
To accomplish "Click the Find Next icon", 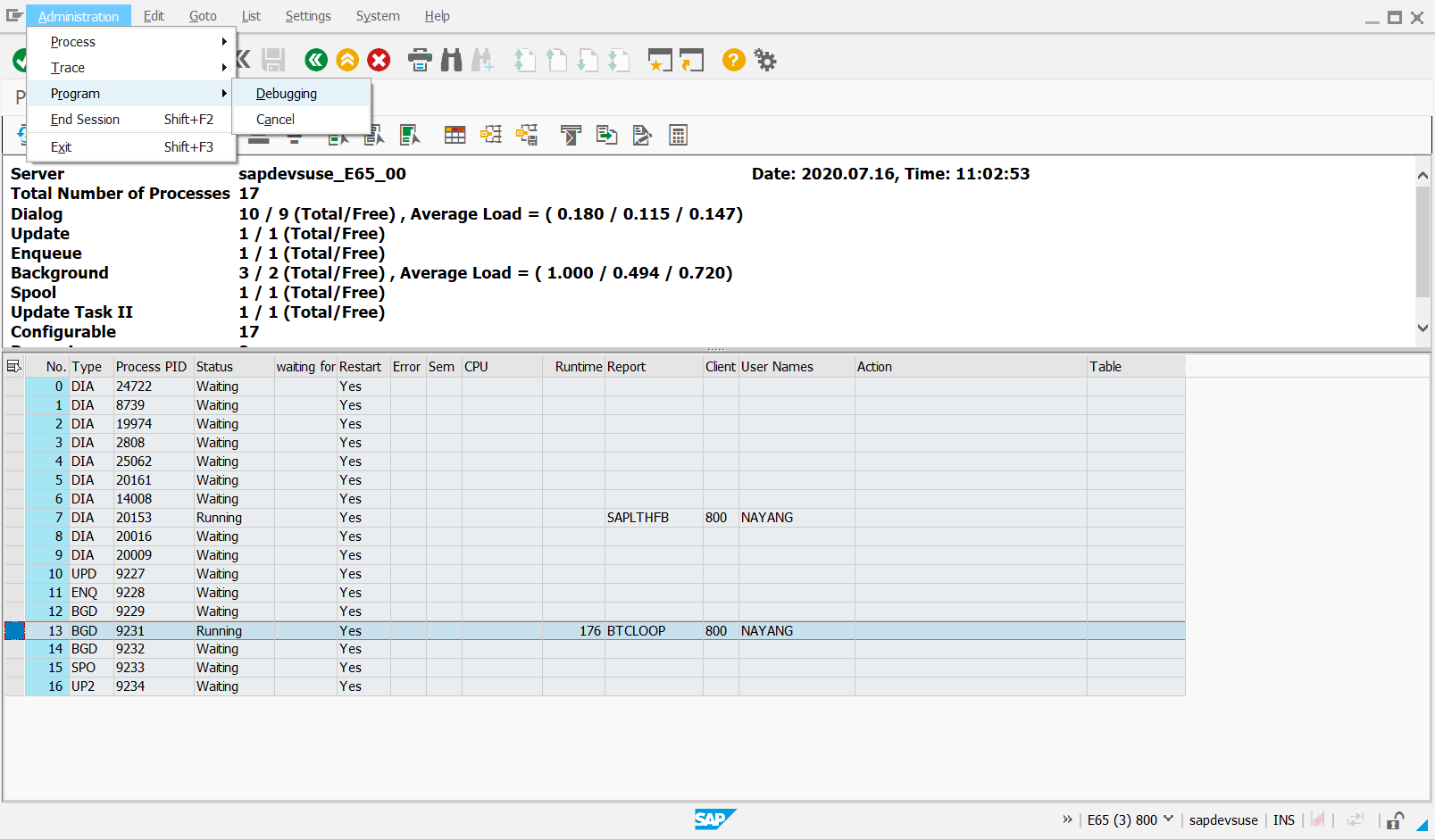I will (x=483, y=60).
